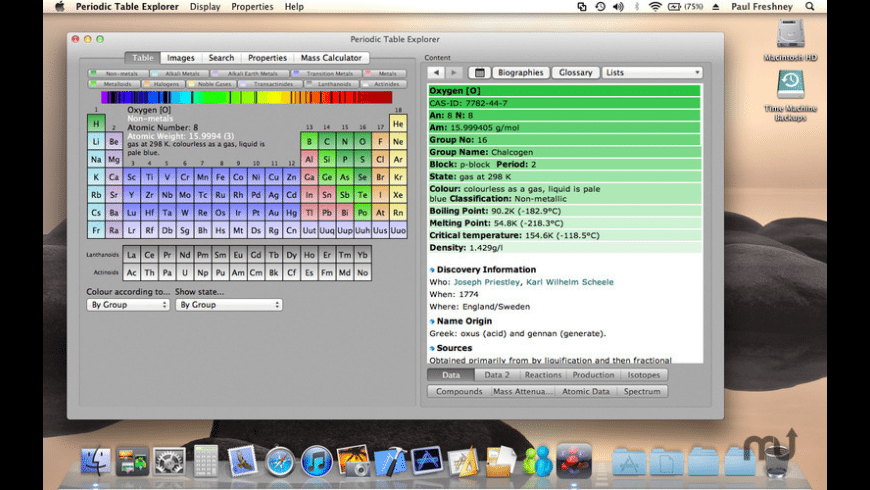Open the Karl Wilhelm Scheele link
Viewport: 870px width, 490px height.
pyautogui.click(x=570, y=282)
